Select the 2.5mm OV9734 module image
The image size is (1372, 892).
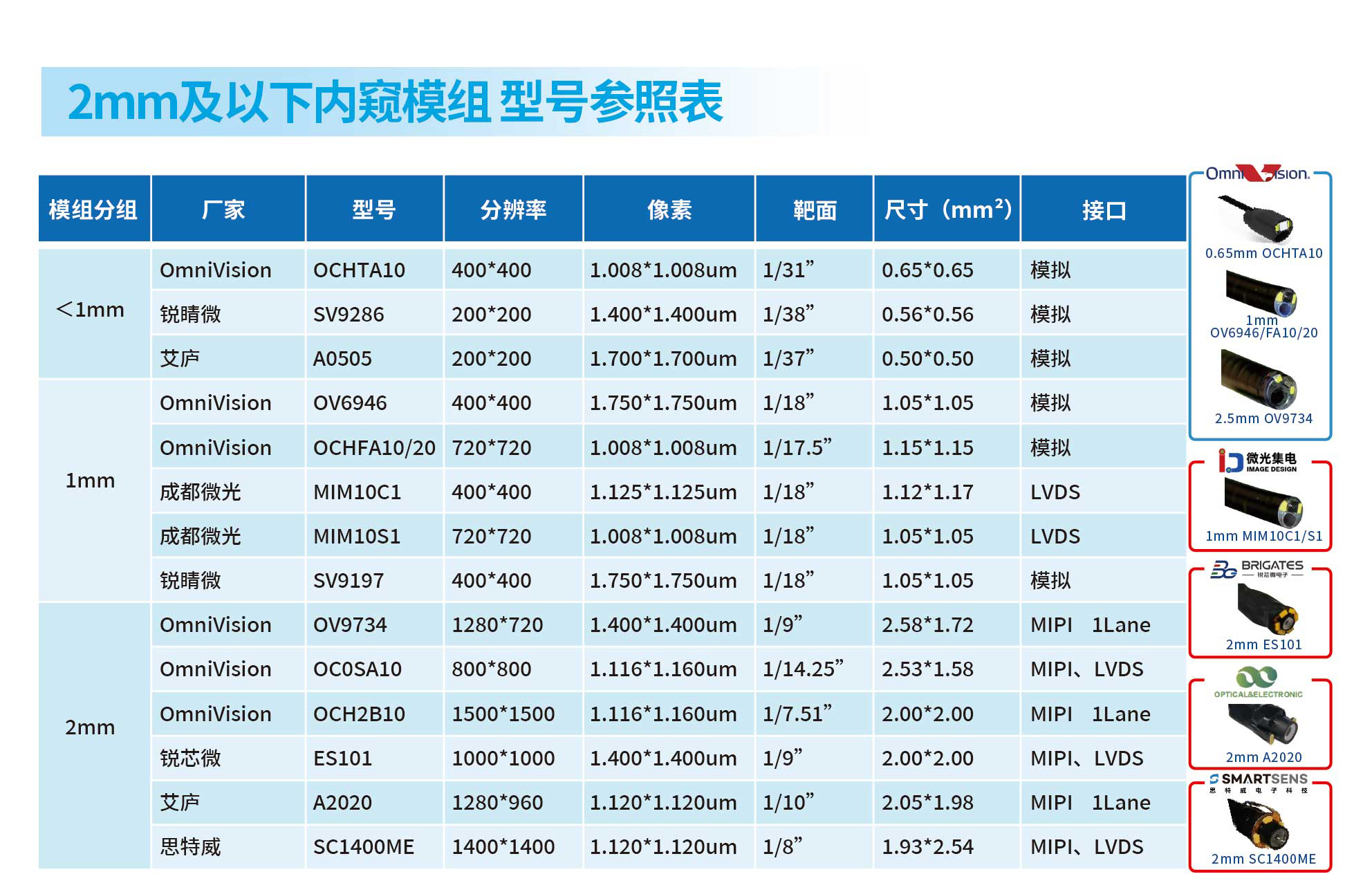point(1259,380)
